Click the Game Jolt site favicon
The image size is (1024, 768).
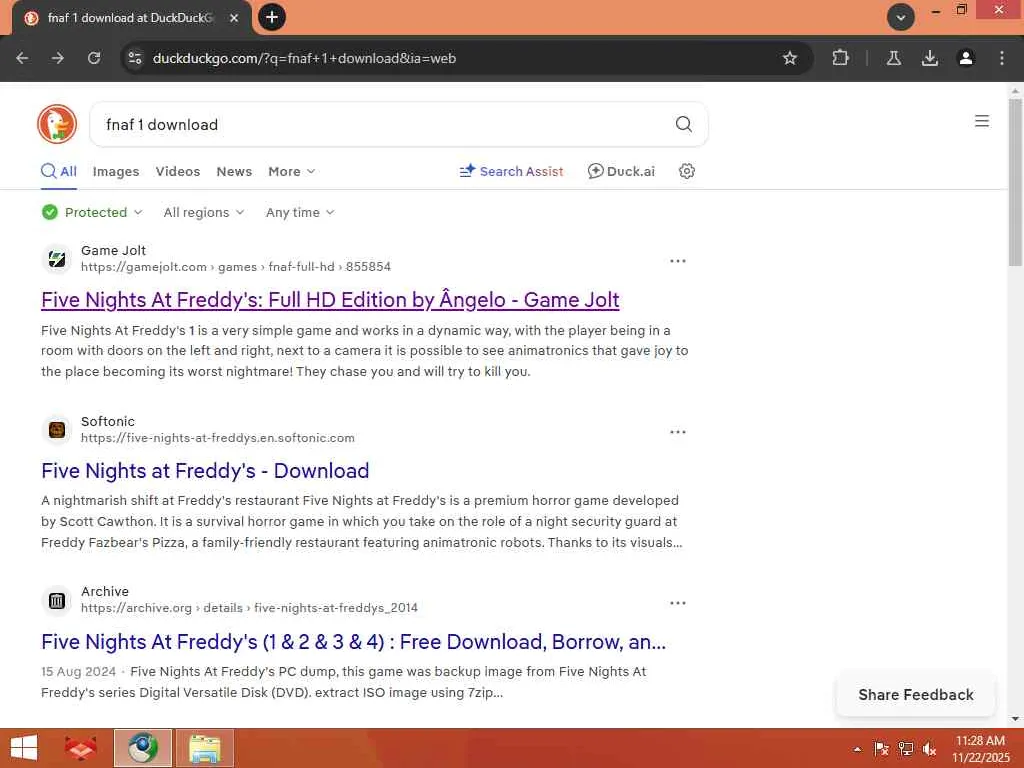pos(57,259)
